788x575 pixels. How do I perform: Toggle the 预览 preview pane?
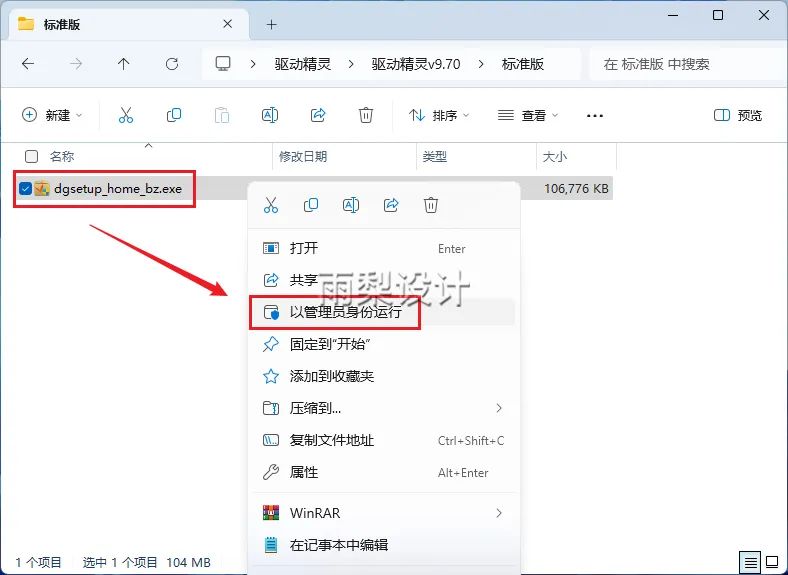tap(738, 116)
